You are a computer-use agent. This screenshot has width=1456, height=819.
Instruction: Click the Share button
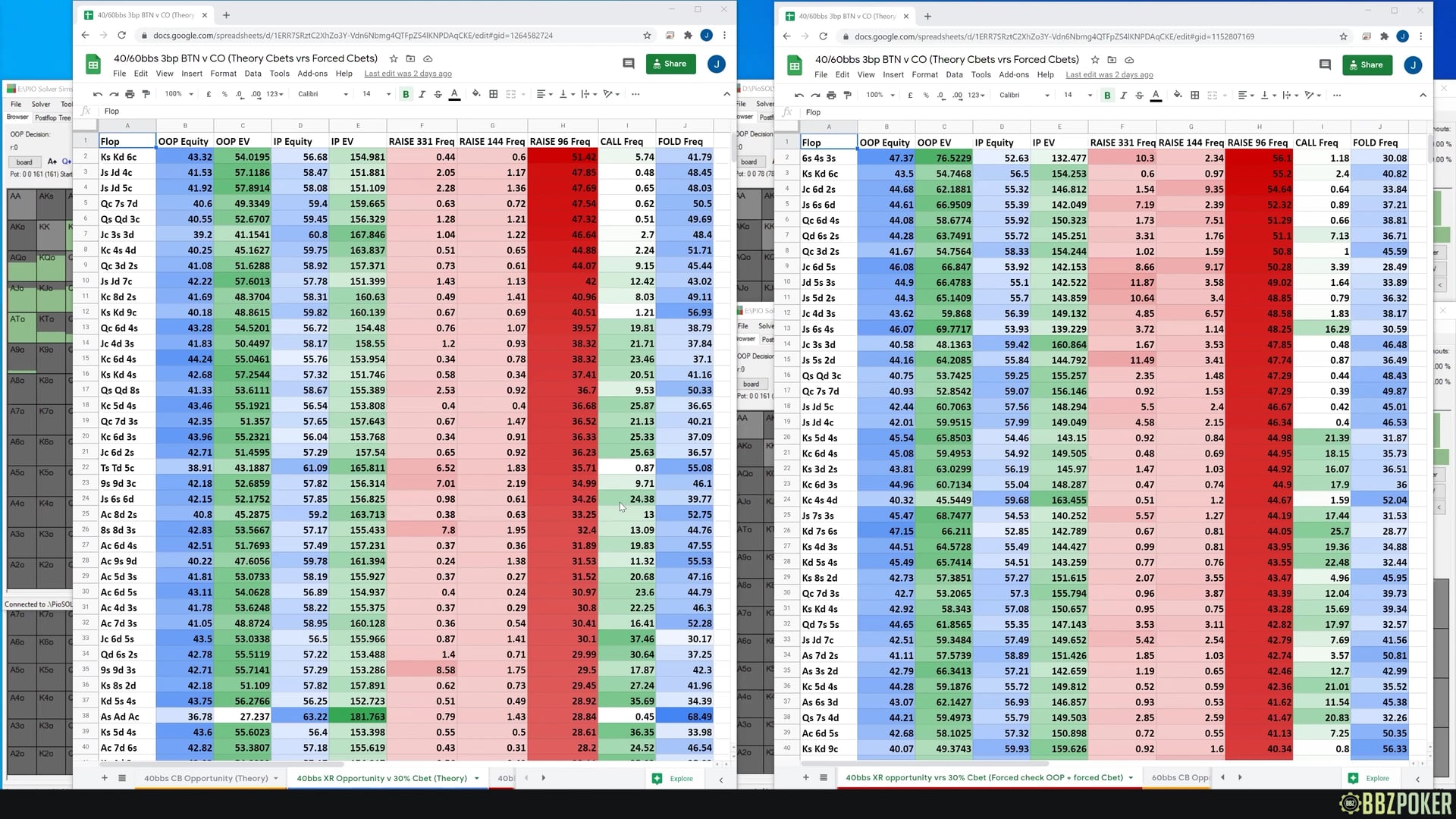click(670, 64)
